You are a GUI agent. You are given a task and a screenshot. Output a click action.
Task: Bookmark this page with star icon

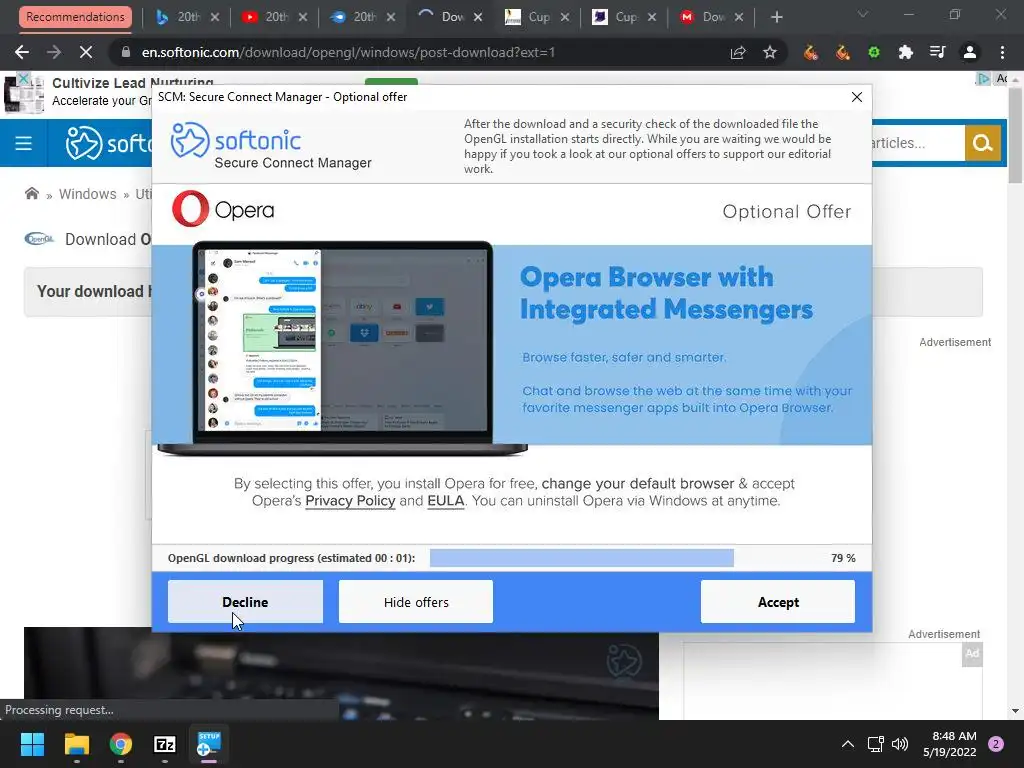[x=770, y=52]
